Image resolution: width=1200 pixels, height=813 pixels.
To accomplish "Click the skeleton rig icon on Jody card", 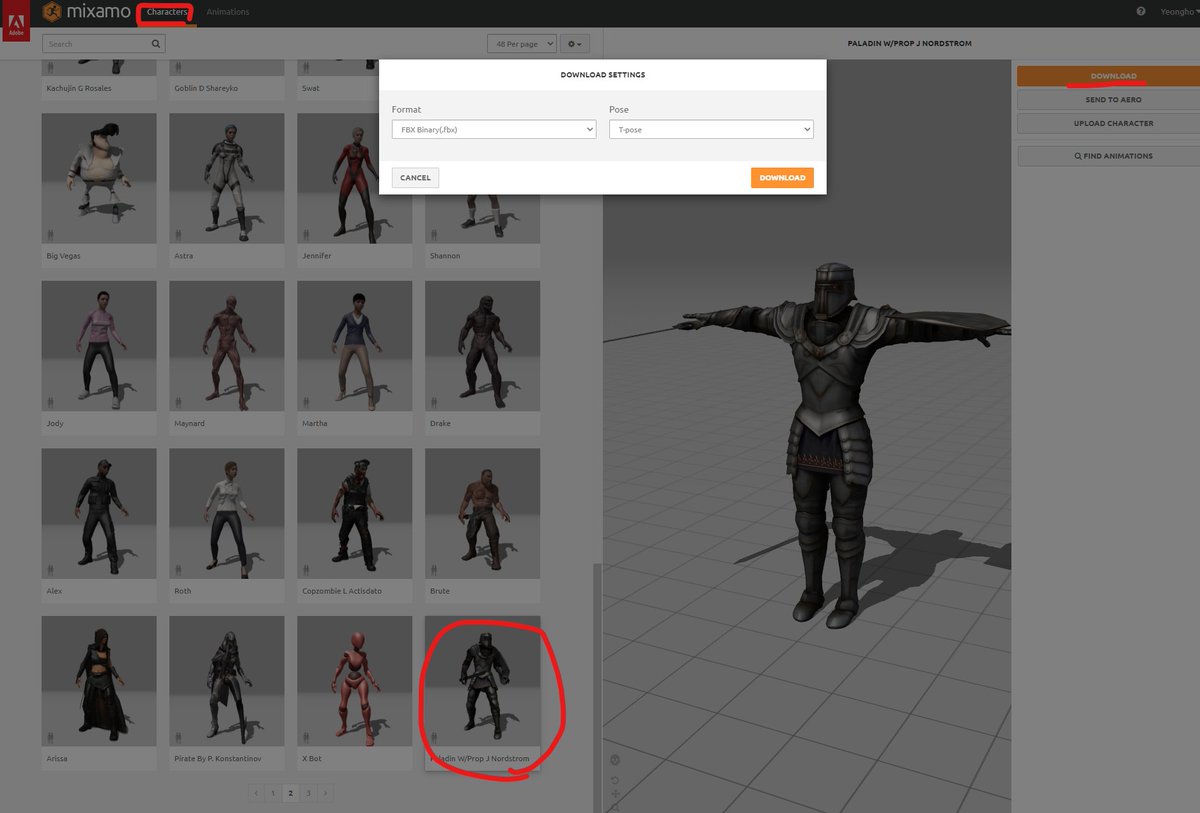I will 49,402.
